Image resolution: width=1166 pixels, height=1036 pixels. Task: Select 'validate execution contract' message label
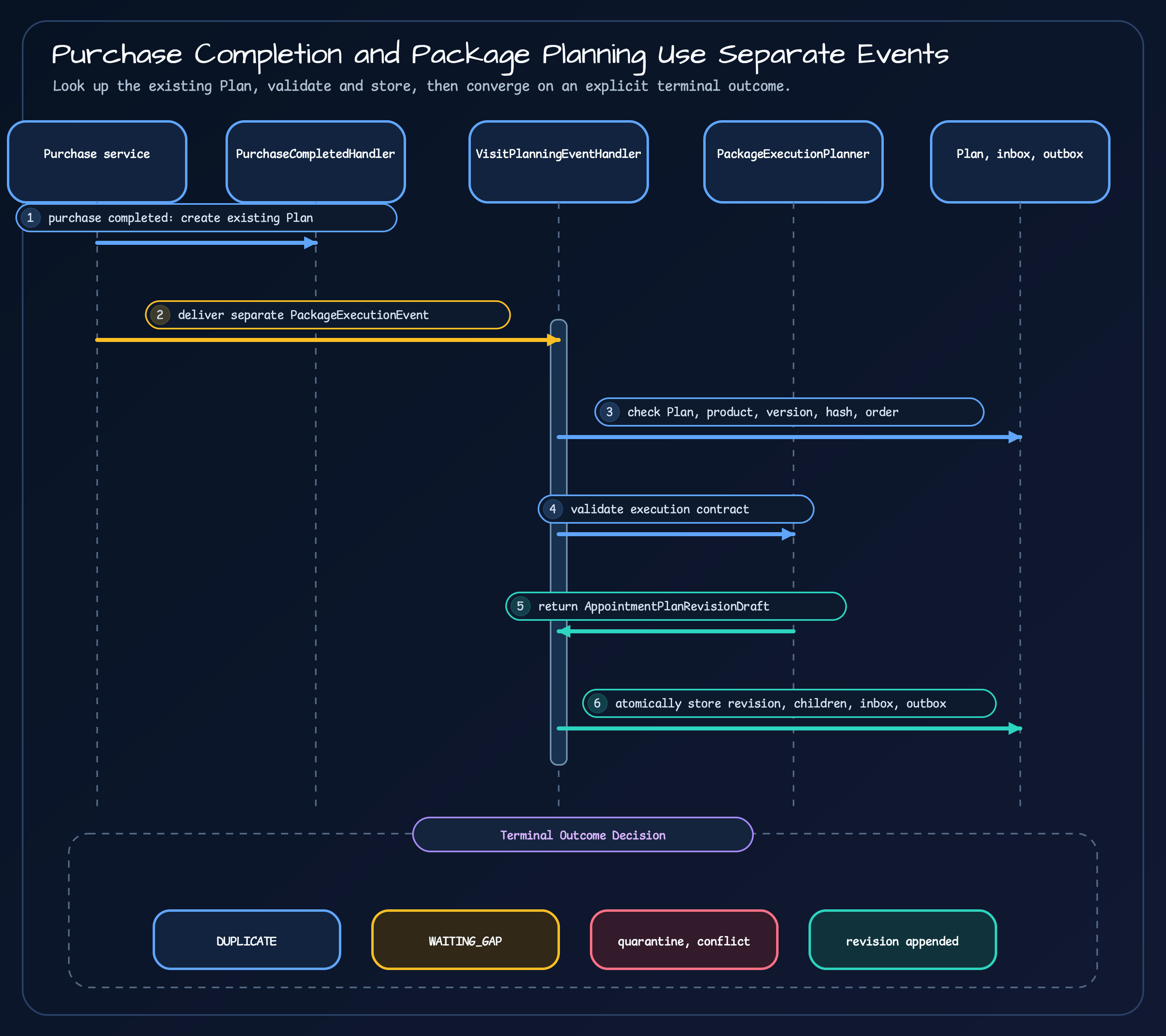676,509
